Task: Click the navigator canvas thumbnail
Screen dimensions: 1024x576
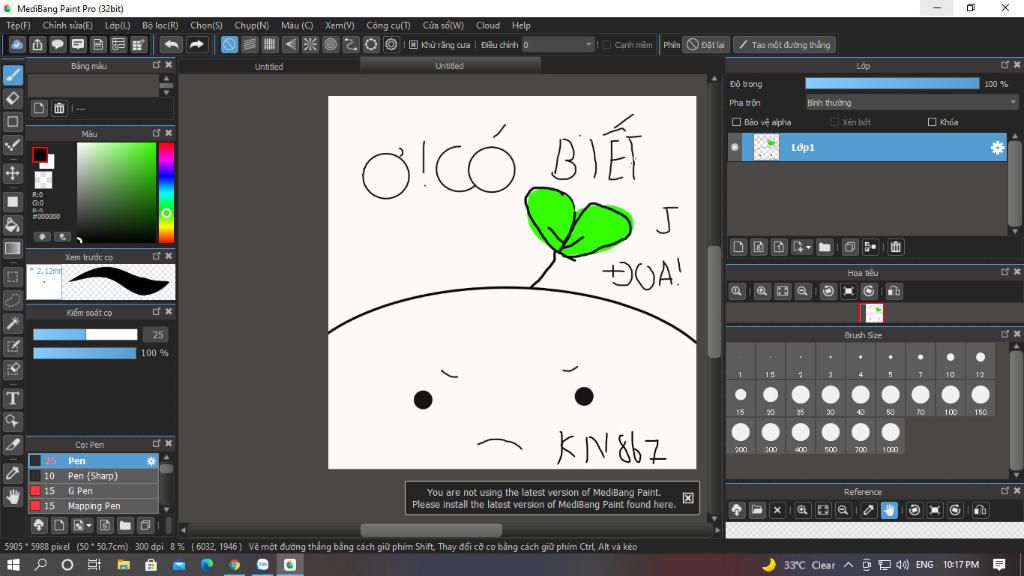Action: (873, 313)
